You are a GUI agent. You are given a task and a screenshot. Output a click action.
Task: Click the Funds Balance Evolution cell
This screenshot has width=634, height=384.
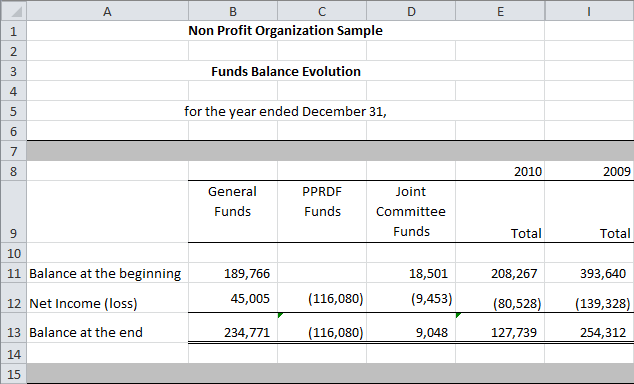(286, 72)
